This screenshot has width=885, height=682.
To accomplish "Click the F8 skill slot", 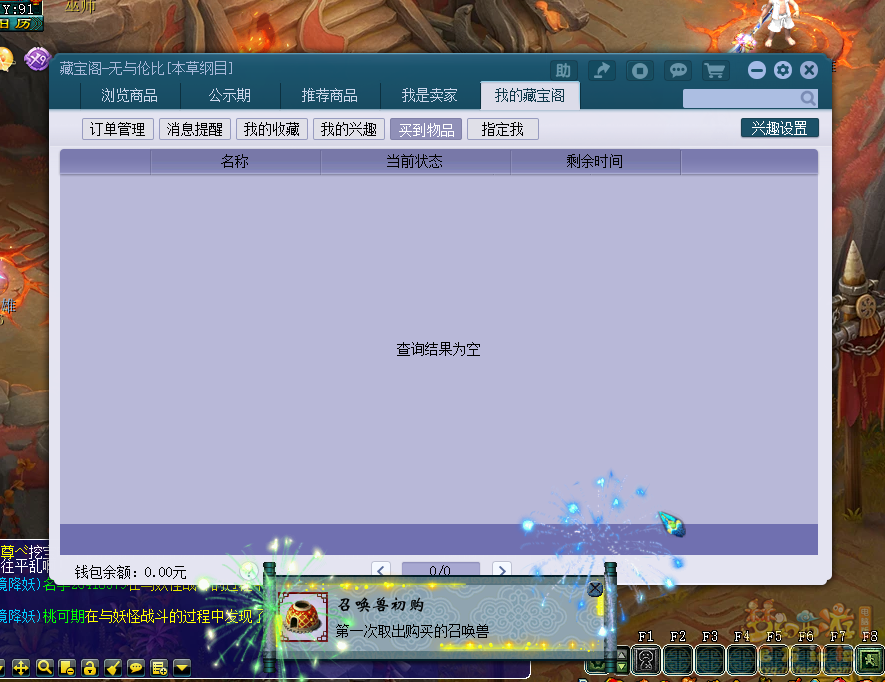I will (870, 659).
